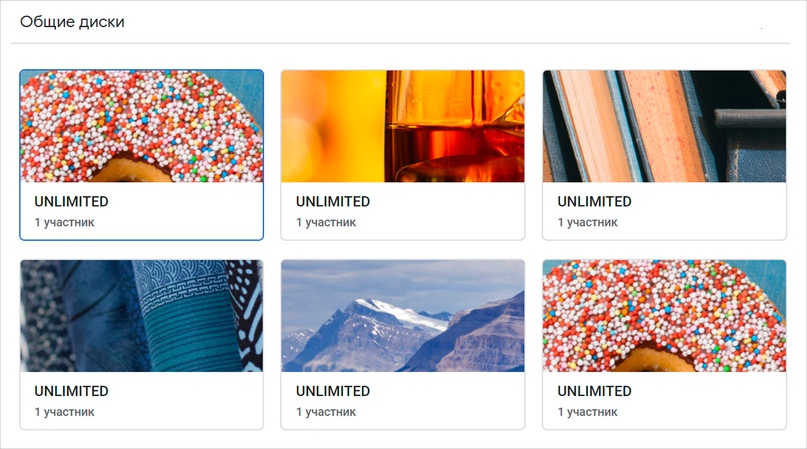This screenshot has height=449, width=807.
Task: Open the snowy mountains drive thumbnail
Action: pyautogui.click(x=402, y=316)
